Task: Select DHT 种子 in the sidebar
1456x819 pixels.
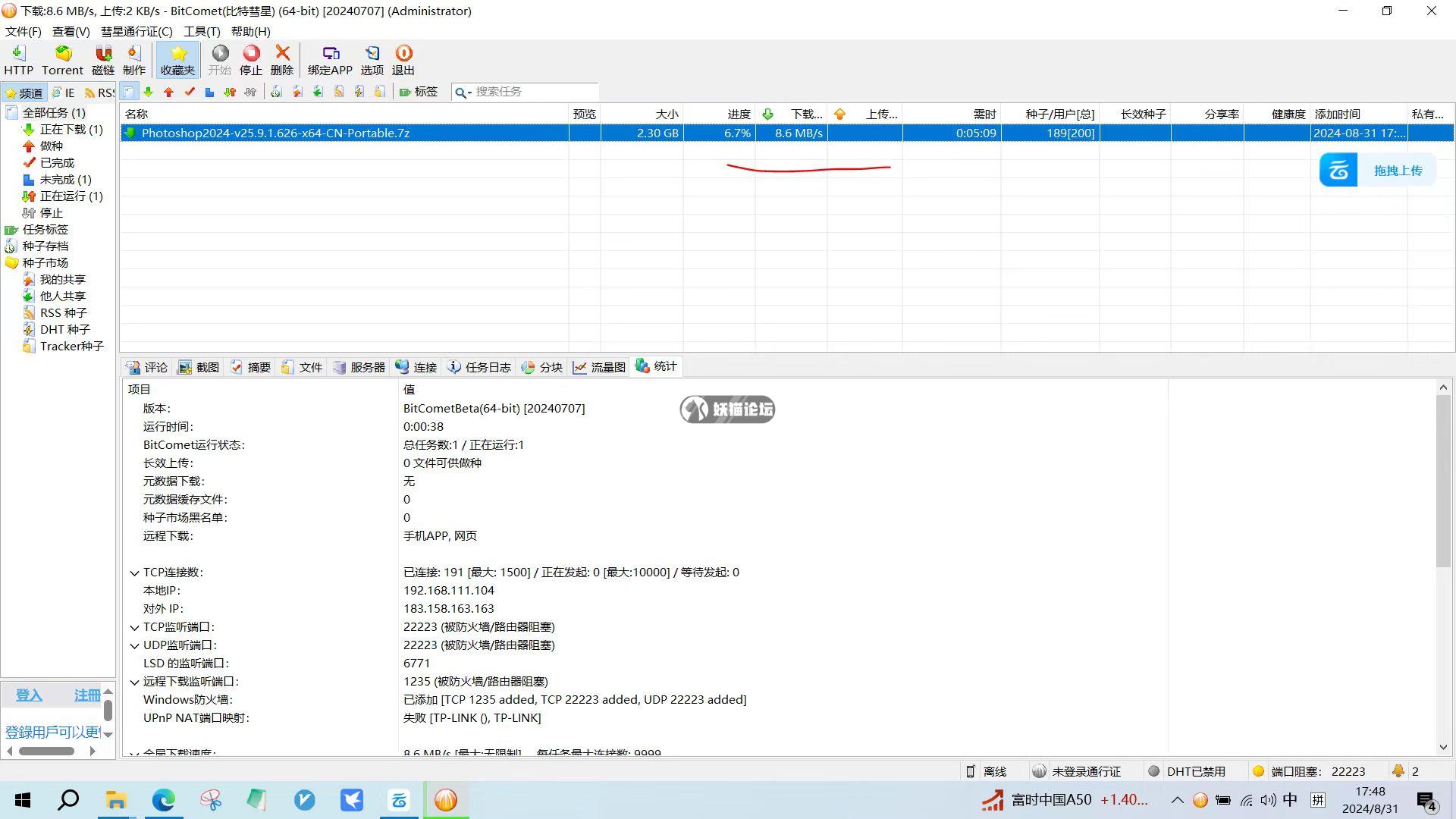Action: click(x=57, y=329)
